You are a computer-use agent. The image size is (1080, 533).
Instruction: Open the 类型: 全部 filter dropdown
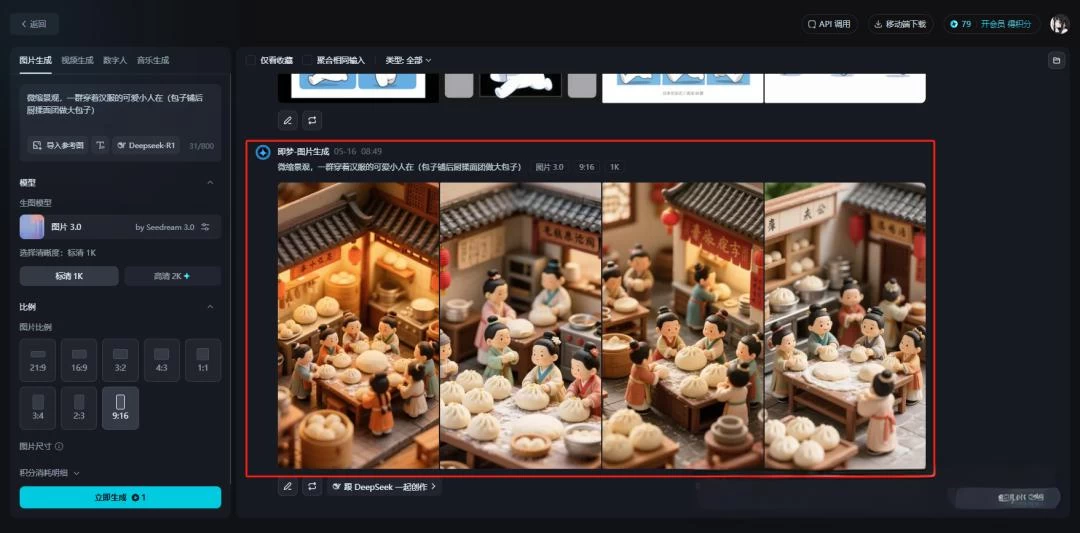point(408,60)
